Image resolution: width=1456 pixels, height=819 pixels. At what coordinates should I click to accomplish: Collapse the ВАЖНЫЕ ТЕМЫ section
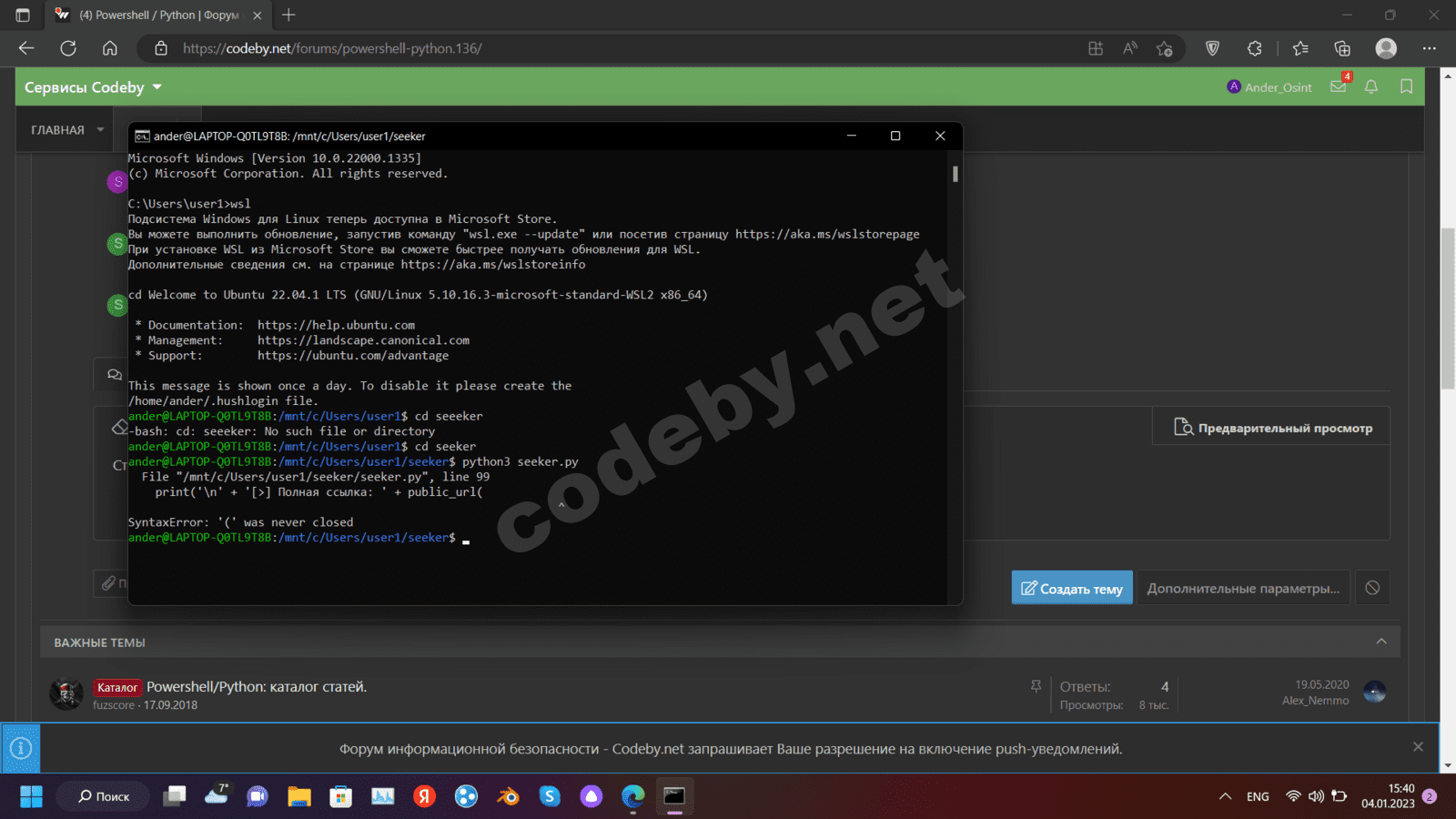1380,642
